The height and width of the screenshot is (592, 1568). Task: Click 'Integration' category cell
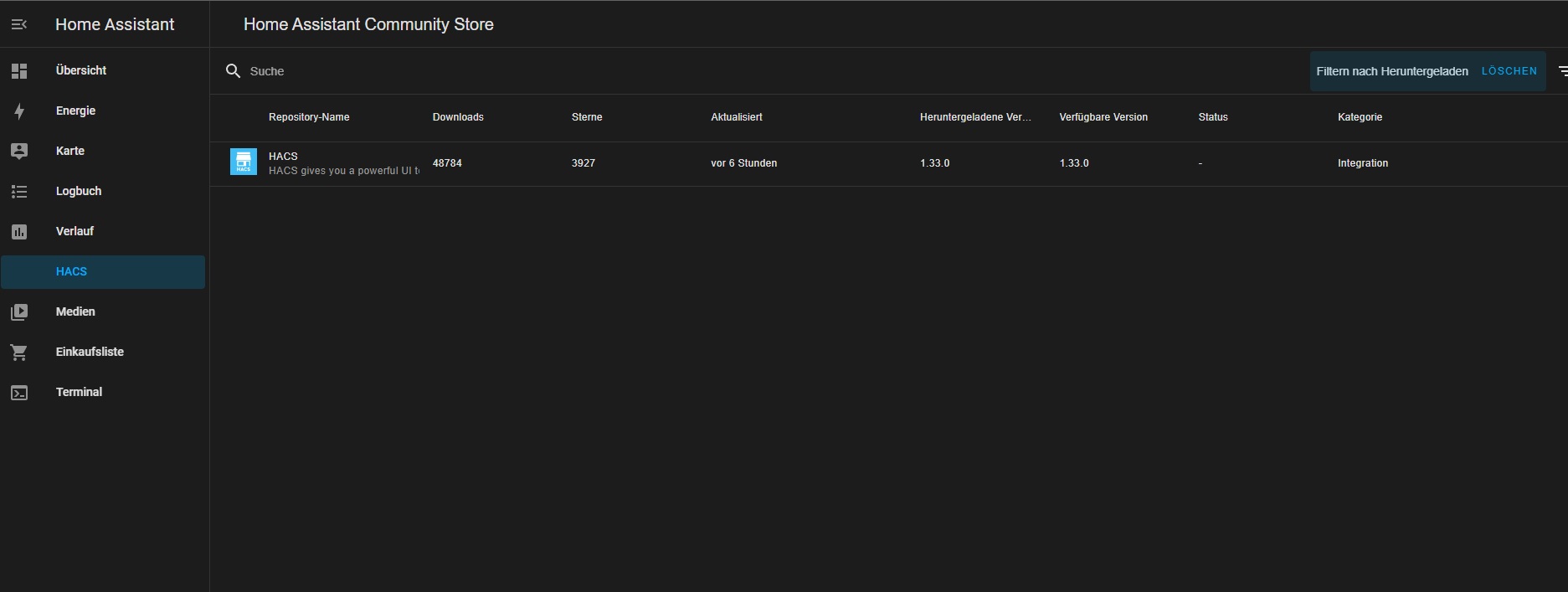1363,163
